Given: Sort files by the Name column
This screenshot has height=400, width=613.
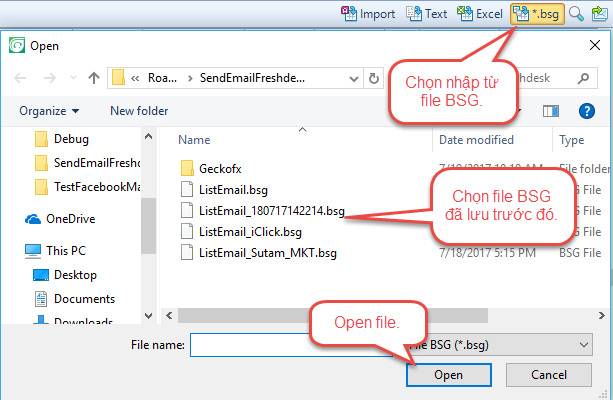Looking at the screenshot, I should (194, 140).
